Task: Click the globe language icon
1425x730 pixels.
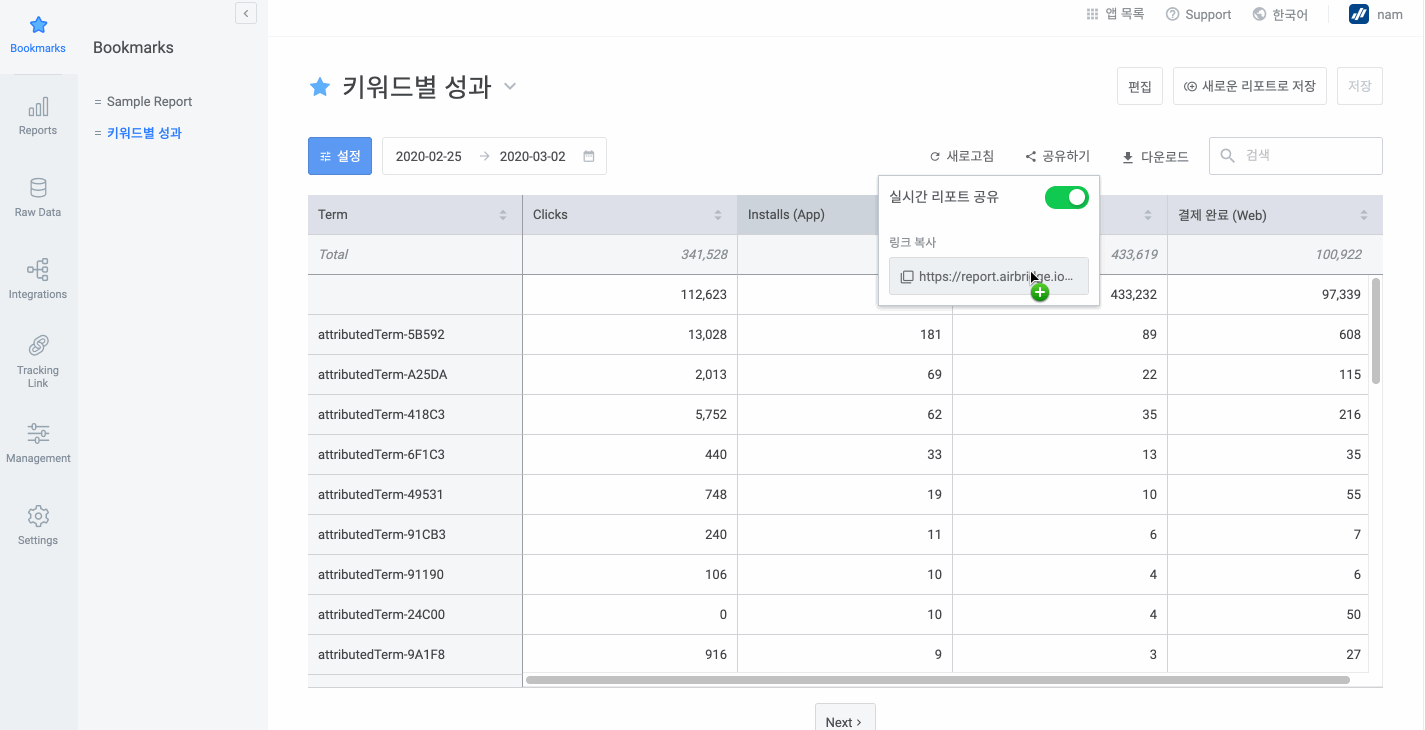Action: click(1259, 14)
